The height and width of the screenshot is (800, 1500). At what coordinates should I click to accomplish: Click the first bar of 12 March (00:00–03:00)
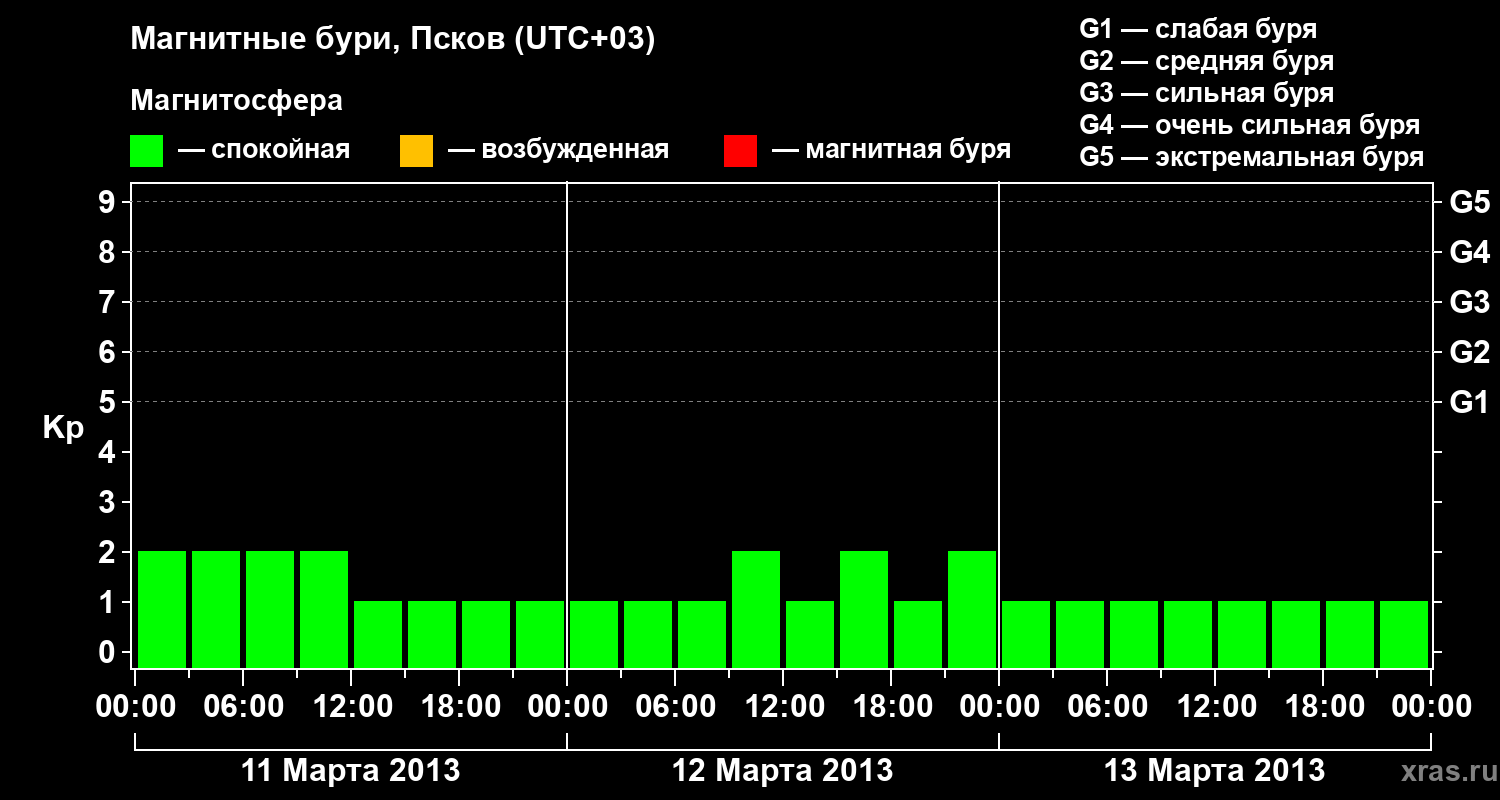[x=594, y=634]
